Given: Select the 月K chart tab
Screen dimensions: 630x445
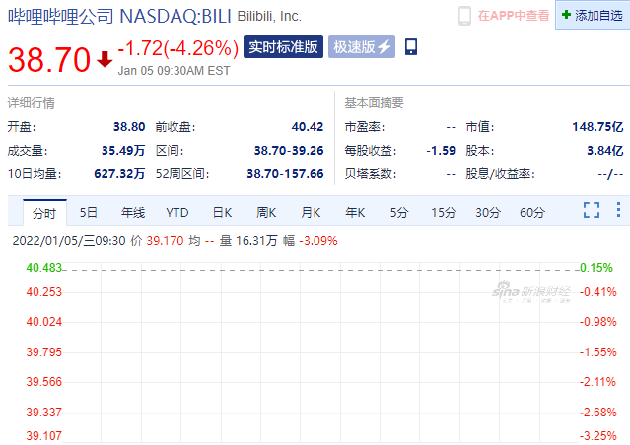Looking at the screenshot, I should [x=310, y=212].
